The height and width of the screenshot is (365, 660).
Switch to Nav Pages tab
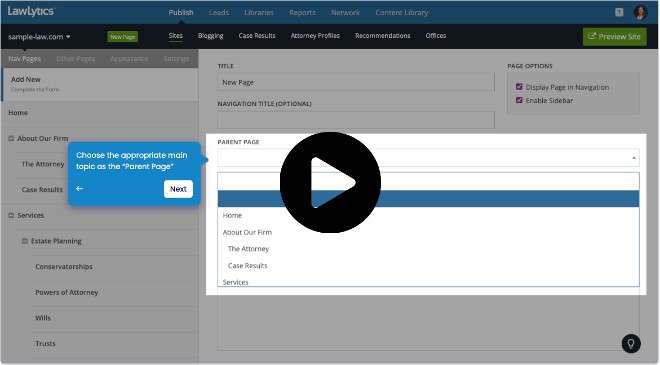pyautogui.click(x=24, y=59)
